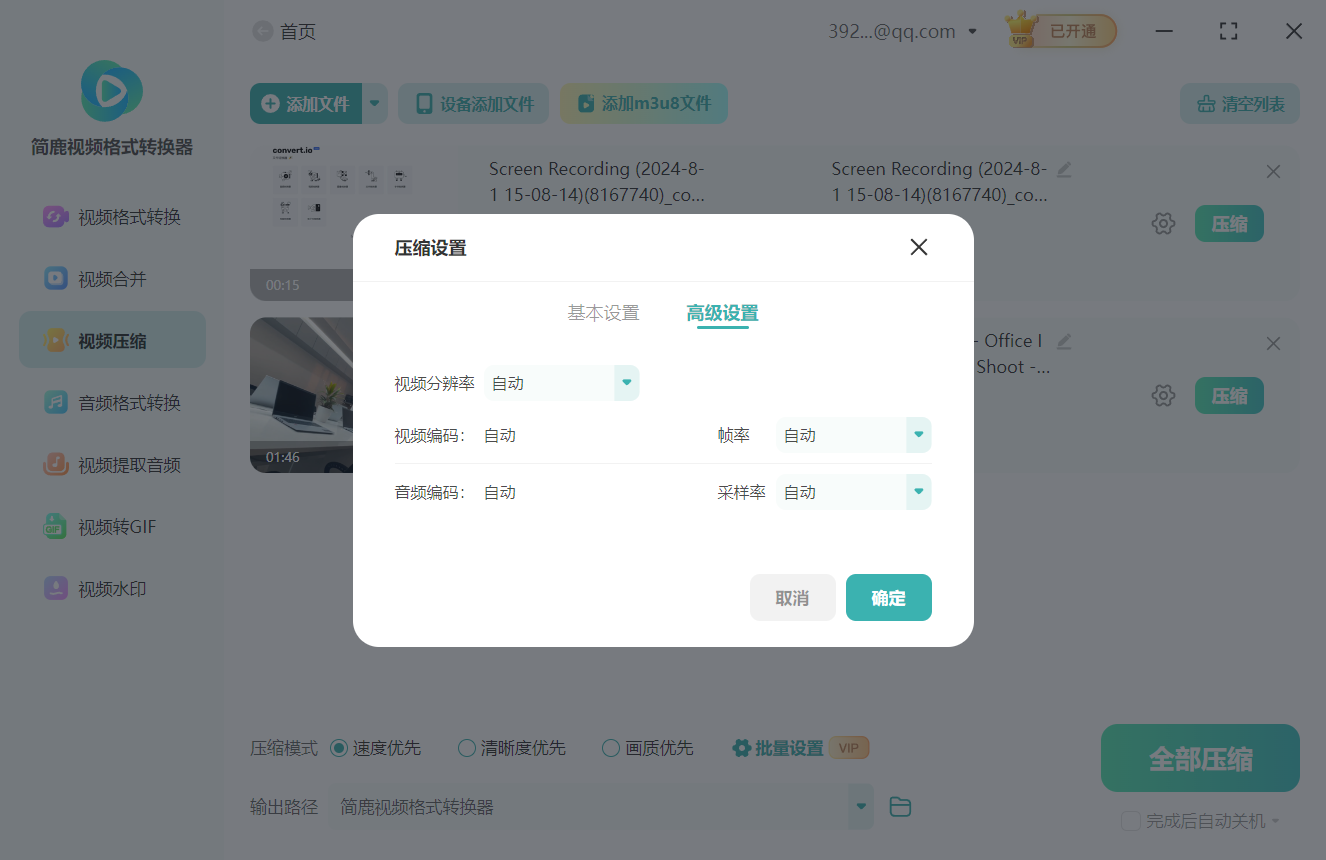
Task: Start compressing all files via 全部压缩
Action: (1199, 758)
